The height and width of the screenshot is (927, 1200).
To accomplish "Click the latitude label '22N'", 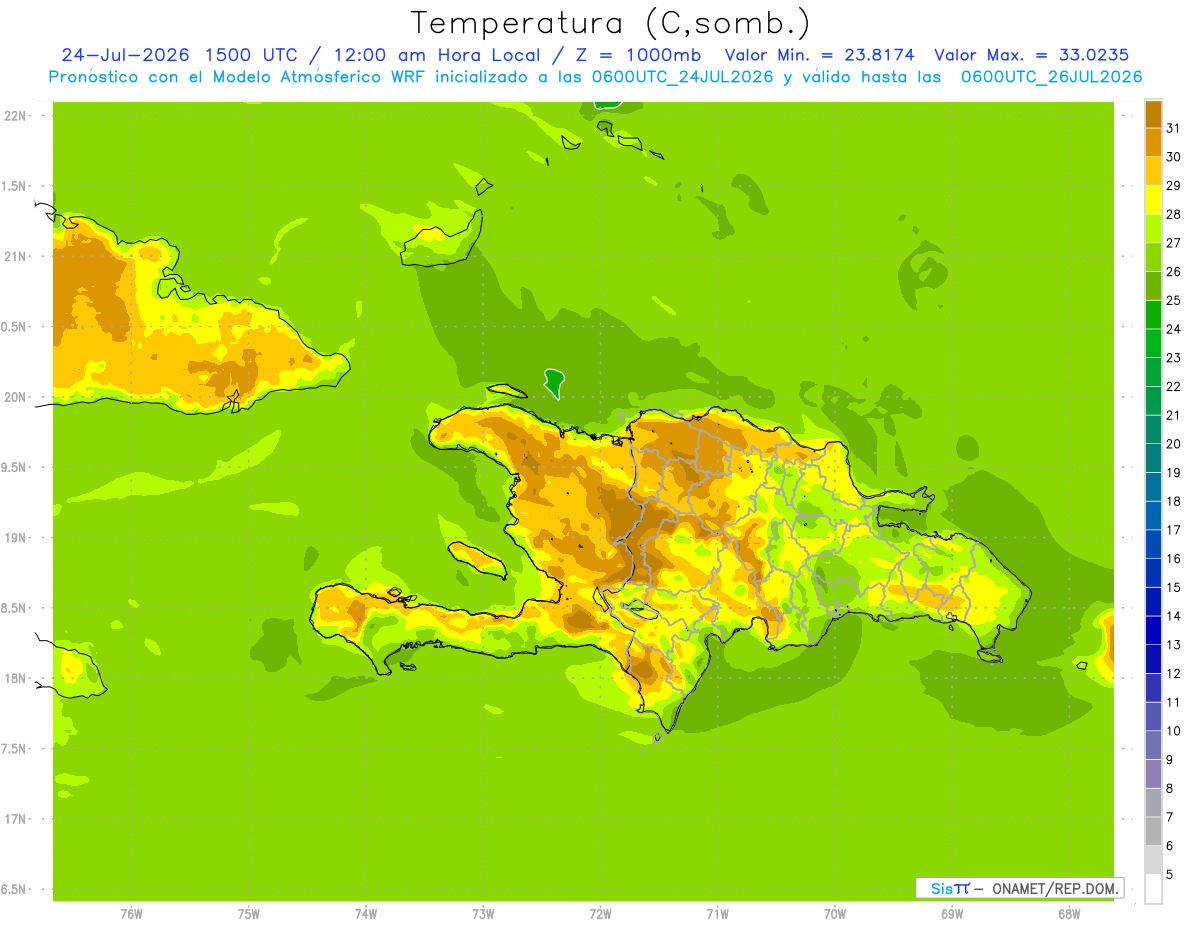I will [15, 116].
